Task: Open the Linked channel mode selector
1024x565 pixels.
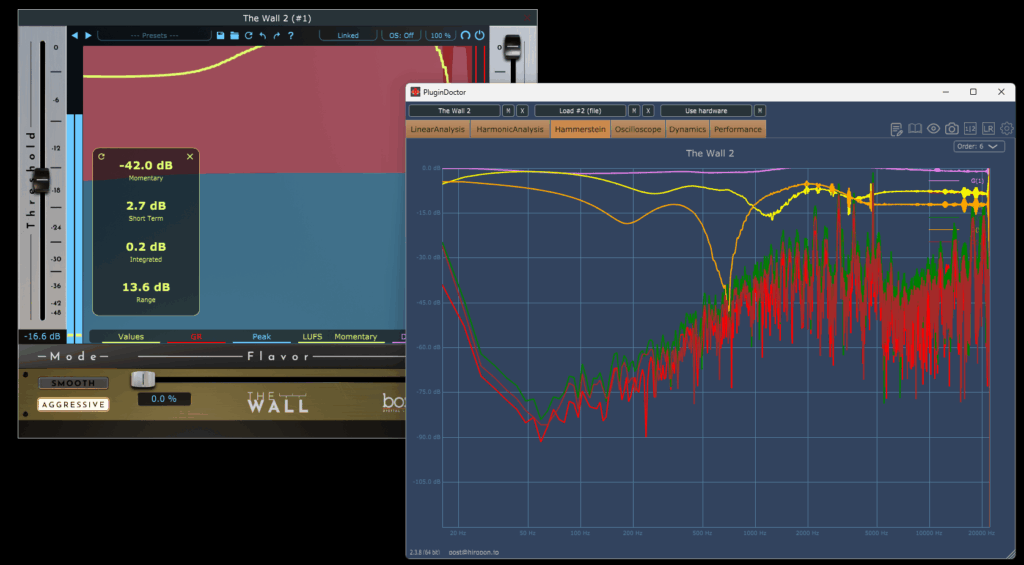Action: click(347, 35)
